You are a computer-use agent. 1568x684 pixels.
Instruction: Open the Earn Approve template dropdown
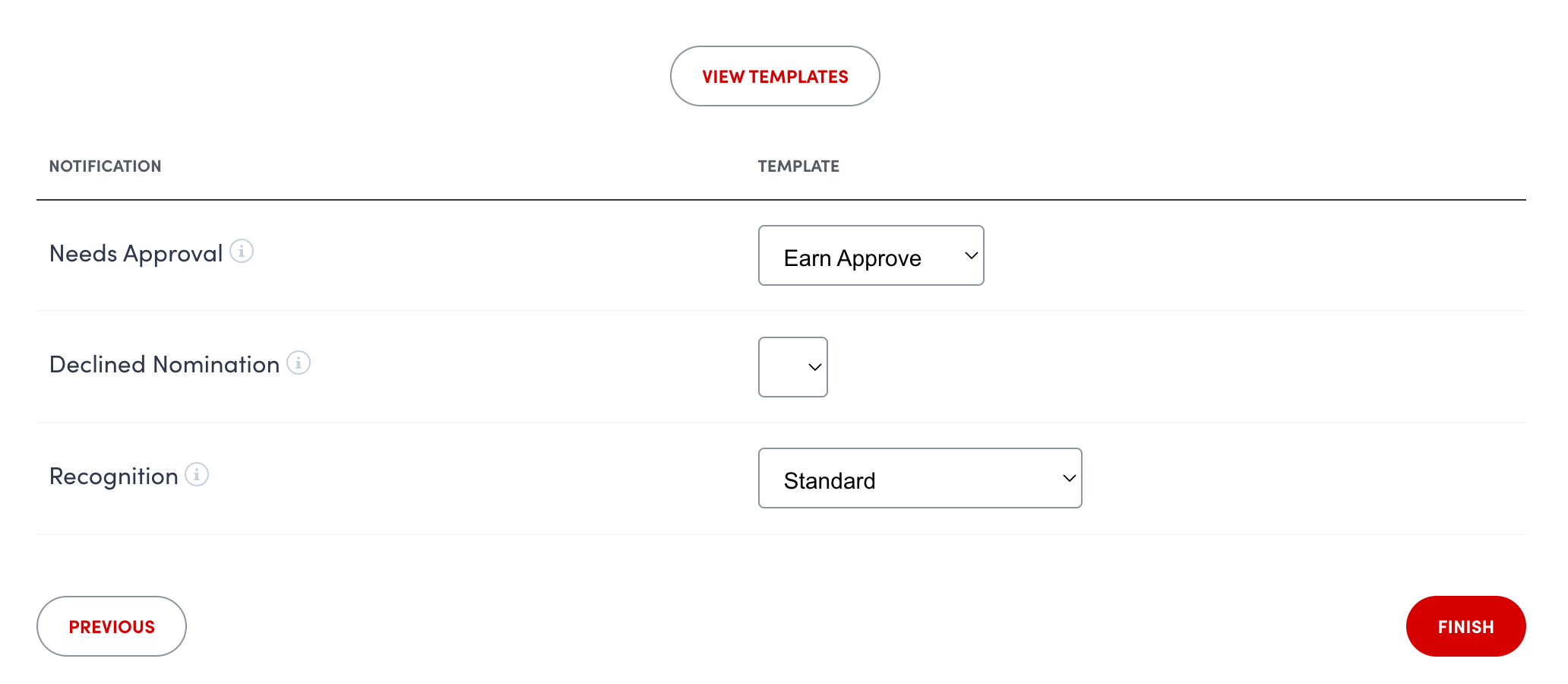click(871, 256)
